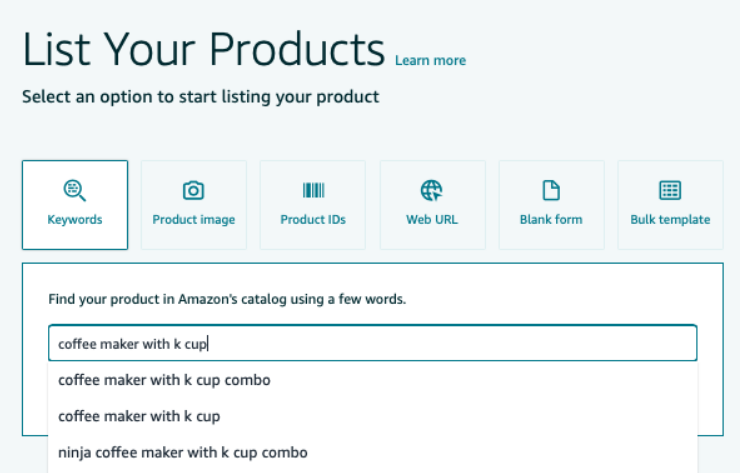
Task: Select the Product image tab label
Action: tap(193, 220)
